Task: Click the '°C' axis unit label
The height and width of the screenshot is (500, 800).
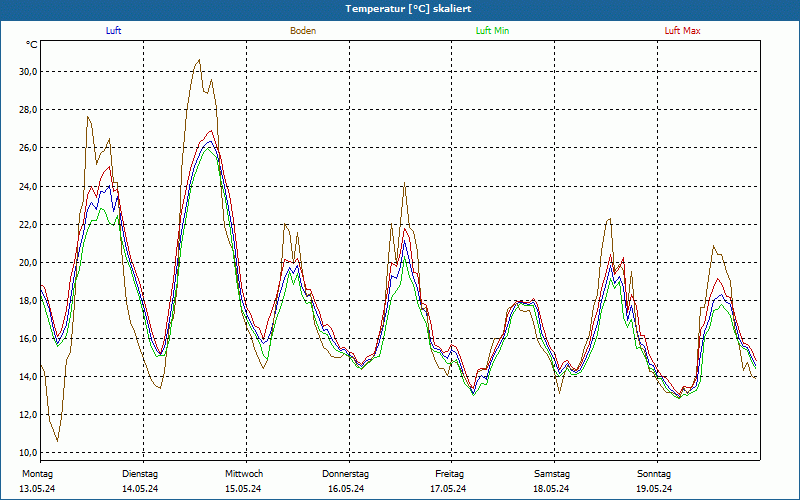Action: (32, 45)
